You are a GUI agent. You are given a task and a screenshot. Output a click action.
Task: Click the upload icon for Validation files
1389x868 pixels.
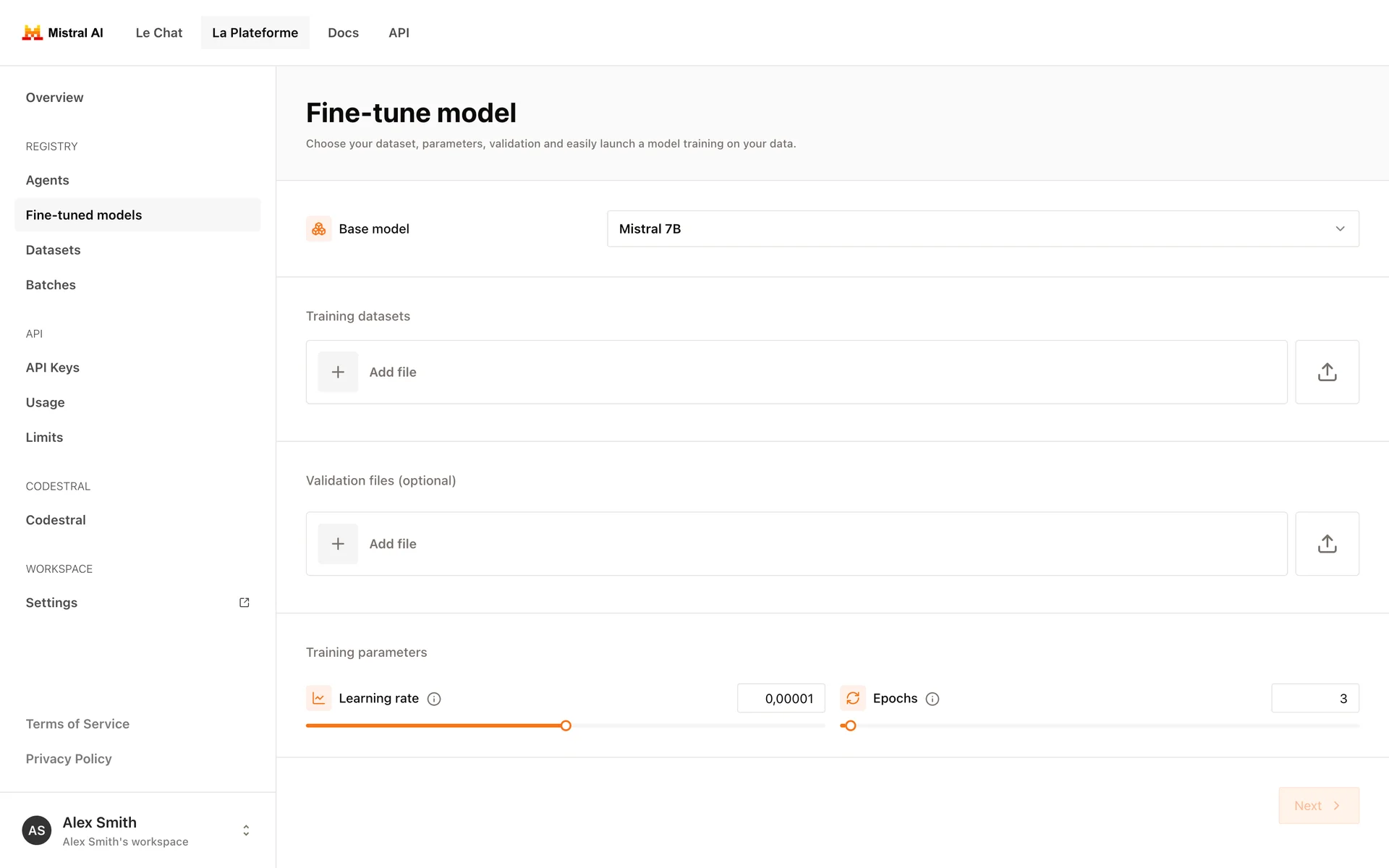[x=1327, y=544]
